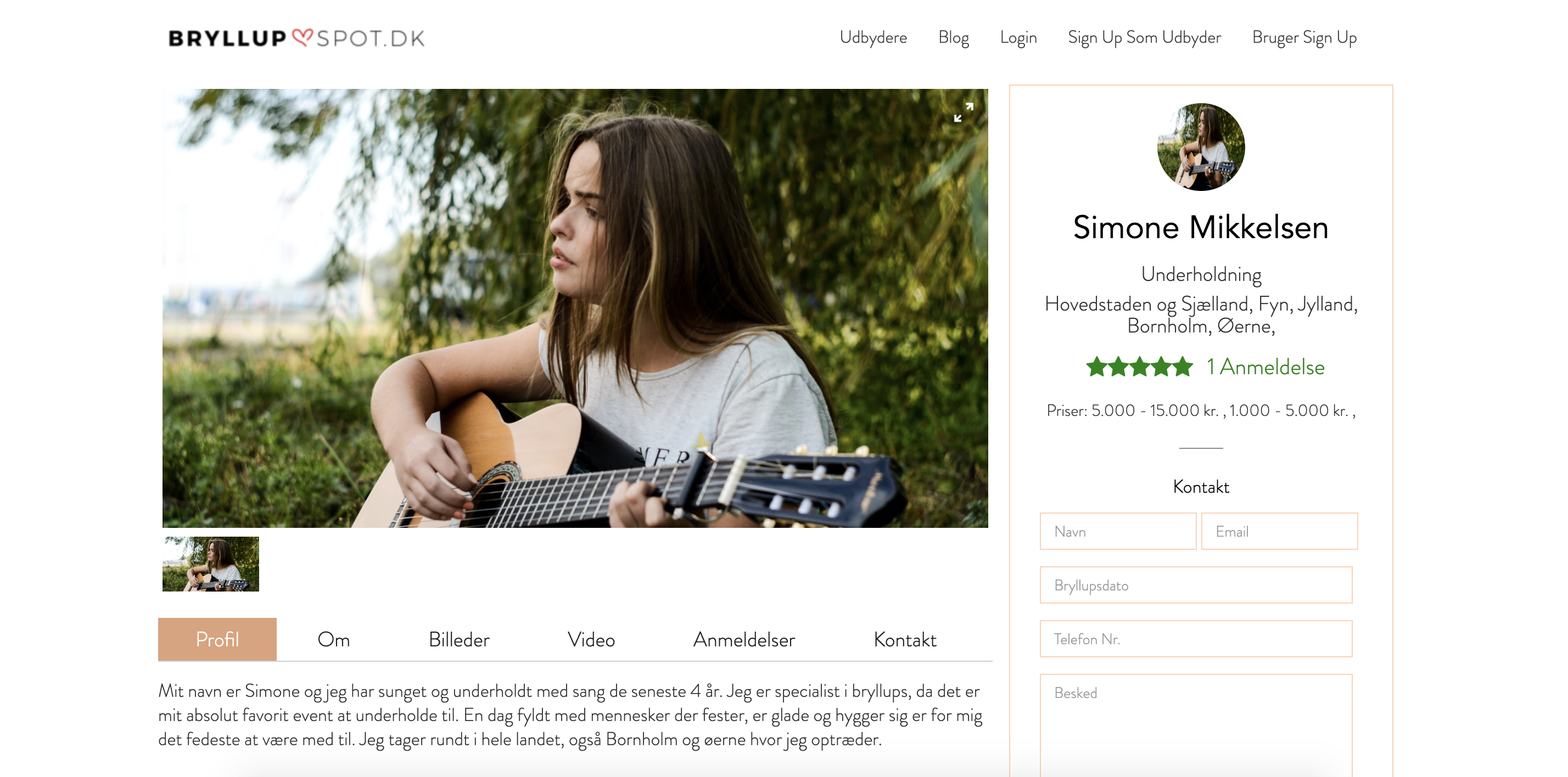
Task: Open the Udbydere menu item
Action: (873, 38)
